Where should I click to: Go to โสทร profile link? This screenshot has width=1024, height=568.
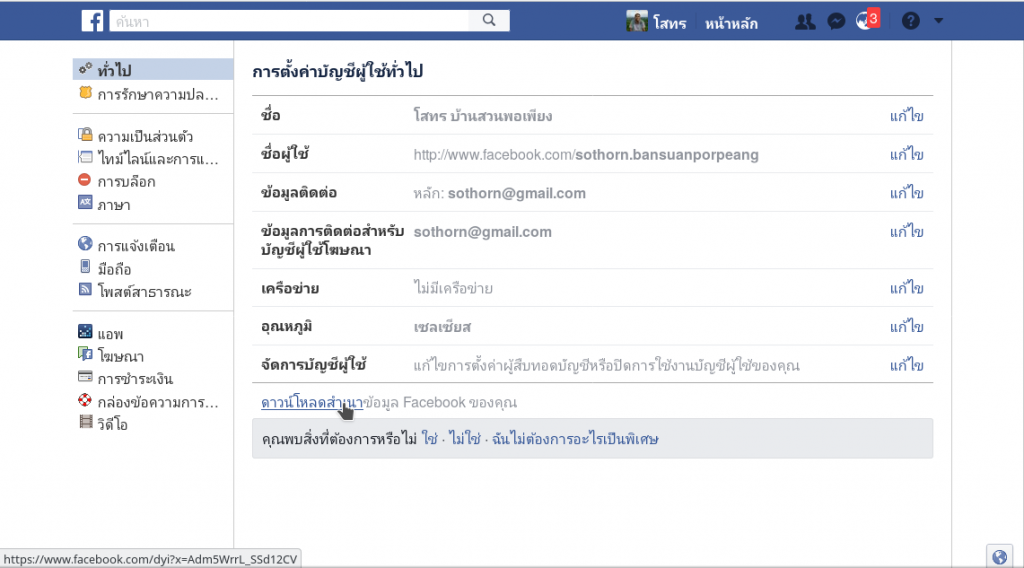click(x=669, y=23)
